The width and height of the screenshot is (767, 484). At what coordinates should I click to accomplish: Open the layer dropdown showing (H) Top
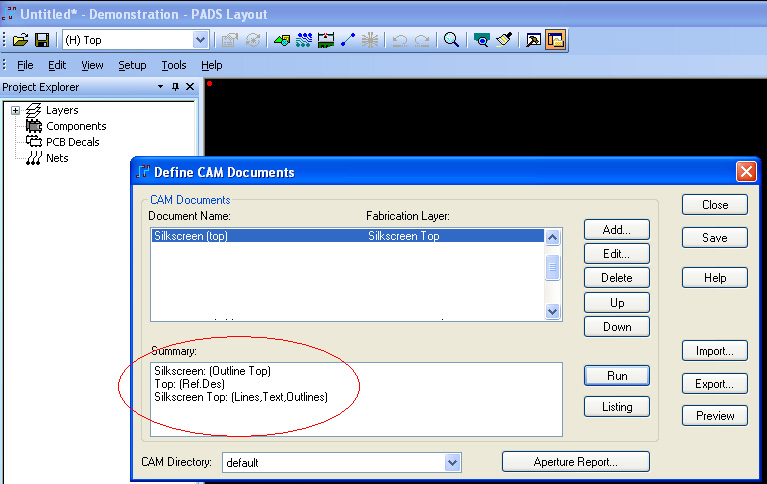point(200,40)
